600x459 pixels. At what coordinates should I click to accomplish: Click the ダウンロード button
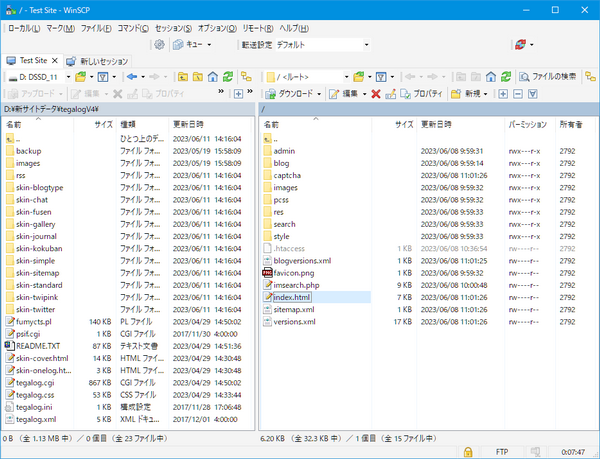pos(290,94)
